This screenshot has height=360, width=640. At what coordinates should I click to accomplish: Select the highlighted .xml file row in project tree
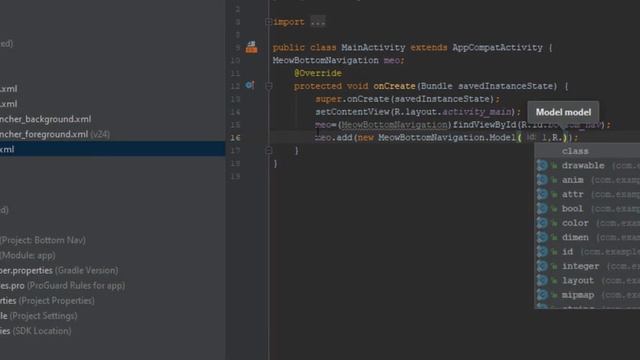112,149
